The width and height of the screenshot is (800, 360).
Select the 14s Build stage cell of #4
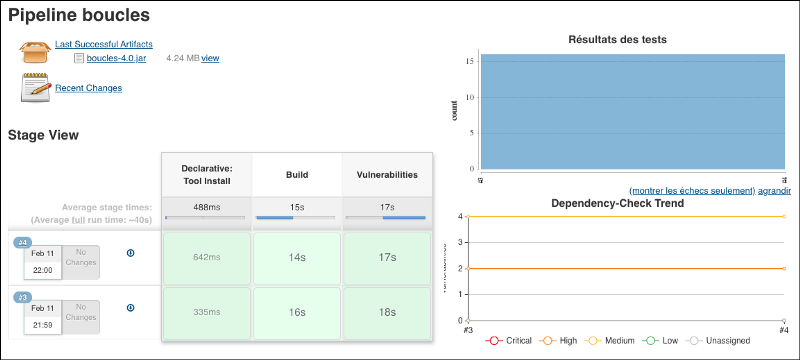[x=297, y=258]
